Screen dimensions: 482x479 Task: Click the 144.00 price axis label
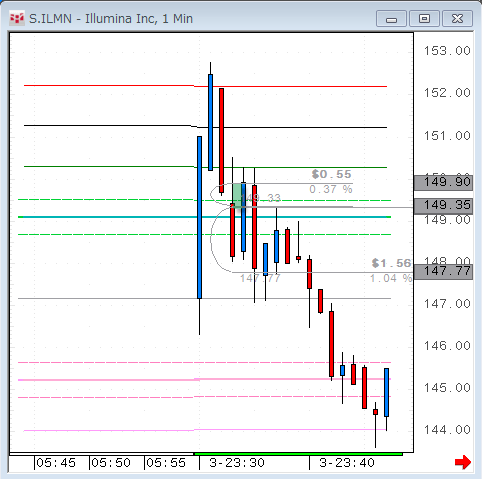pos(447,430)
